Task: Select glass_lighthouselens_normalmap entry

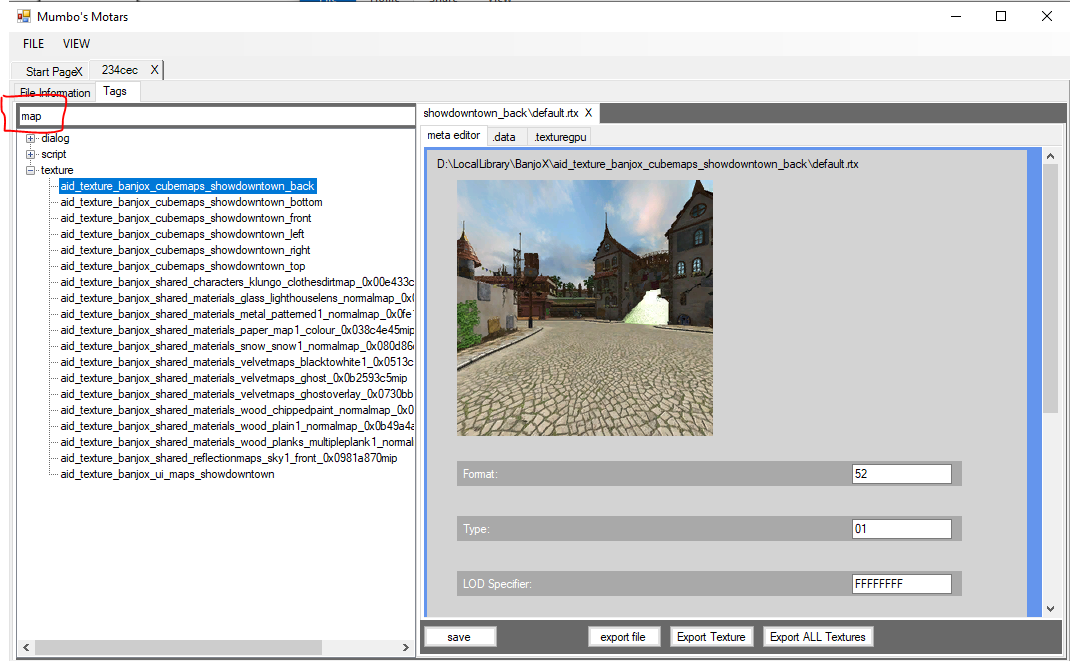Action: 237,298
